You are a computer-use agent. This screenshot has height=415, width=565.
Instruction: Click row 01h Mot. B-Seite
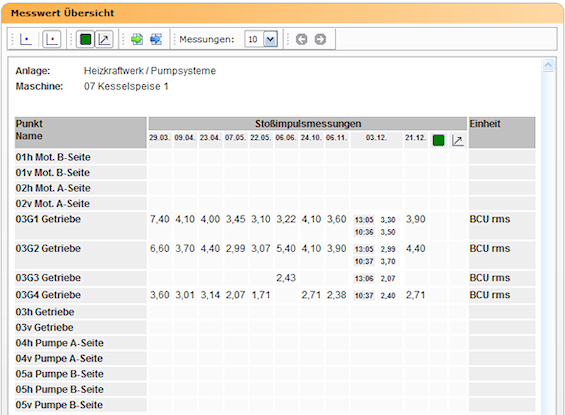275,157
